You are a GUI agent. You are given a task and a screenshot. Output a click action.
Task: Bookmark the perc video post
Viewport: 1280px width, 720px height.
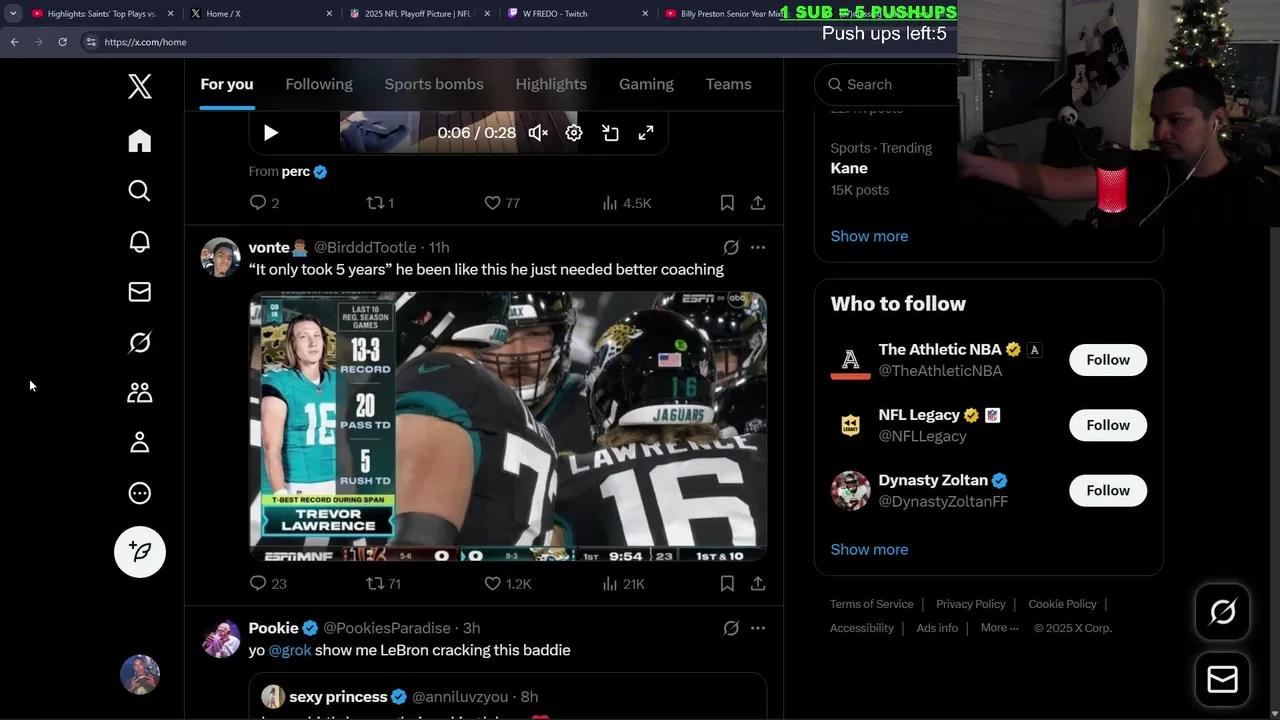point(727,203)
